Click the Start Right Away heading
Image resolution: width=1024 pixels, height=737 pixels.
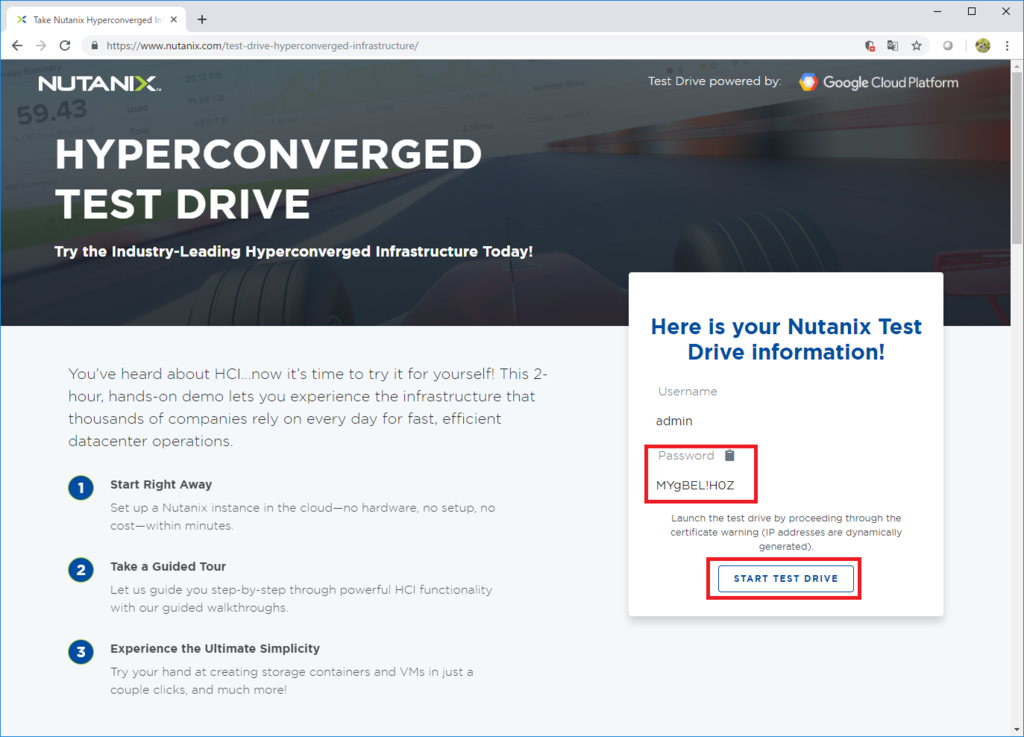161,484
